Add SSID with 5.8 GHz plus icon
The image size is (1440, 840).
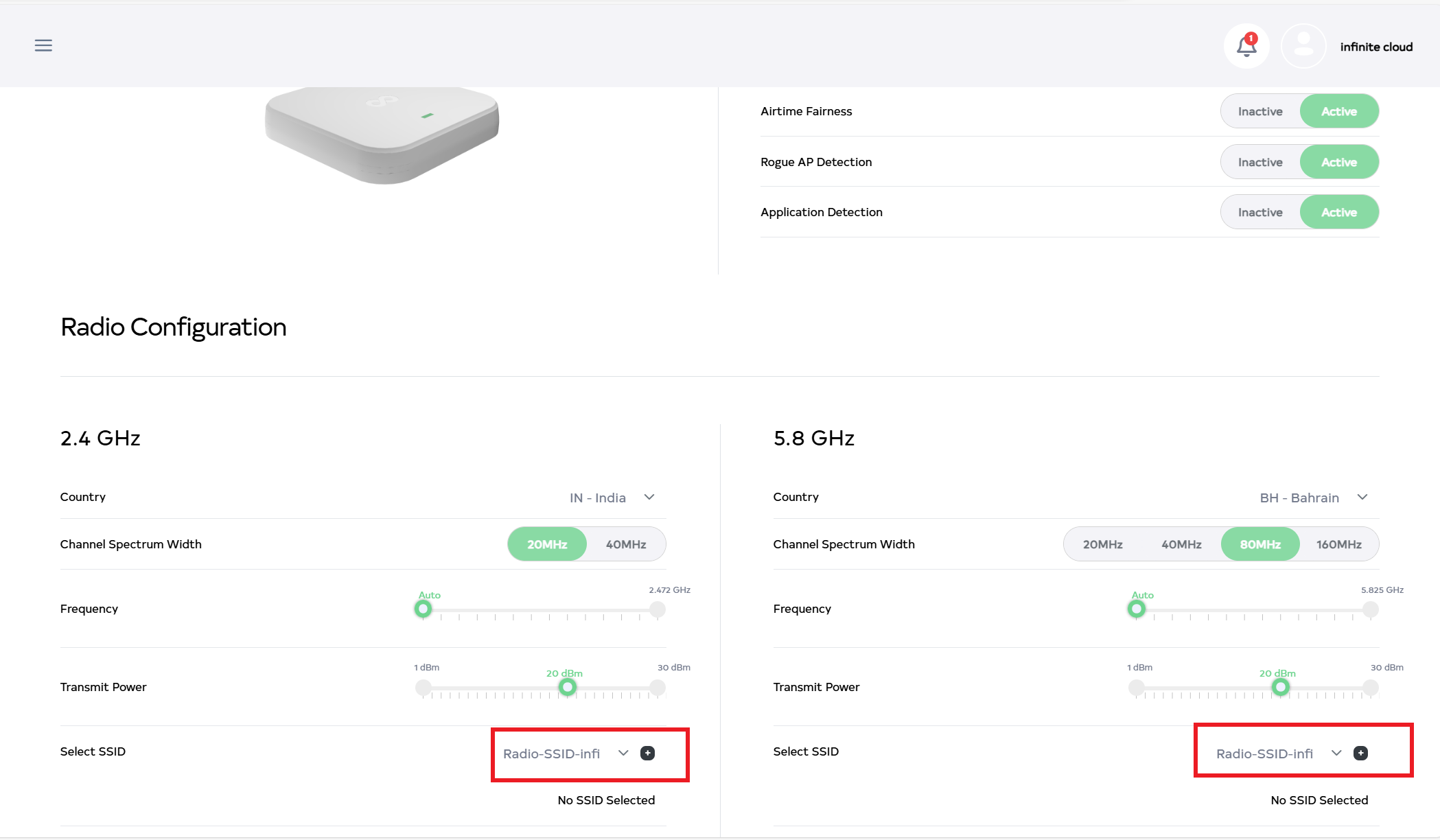tap(1360, 753)
